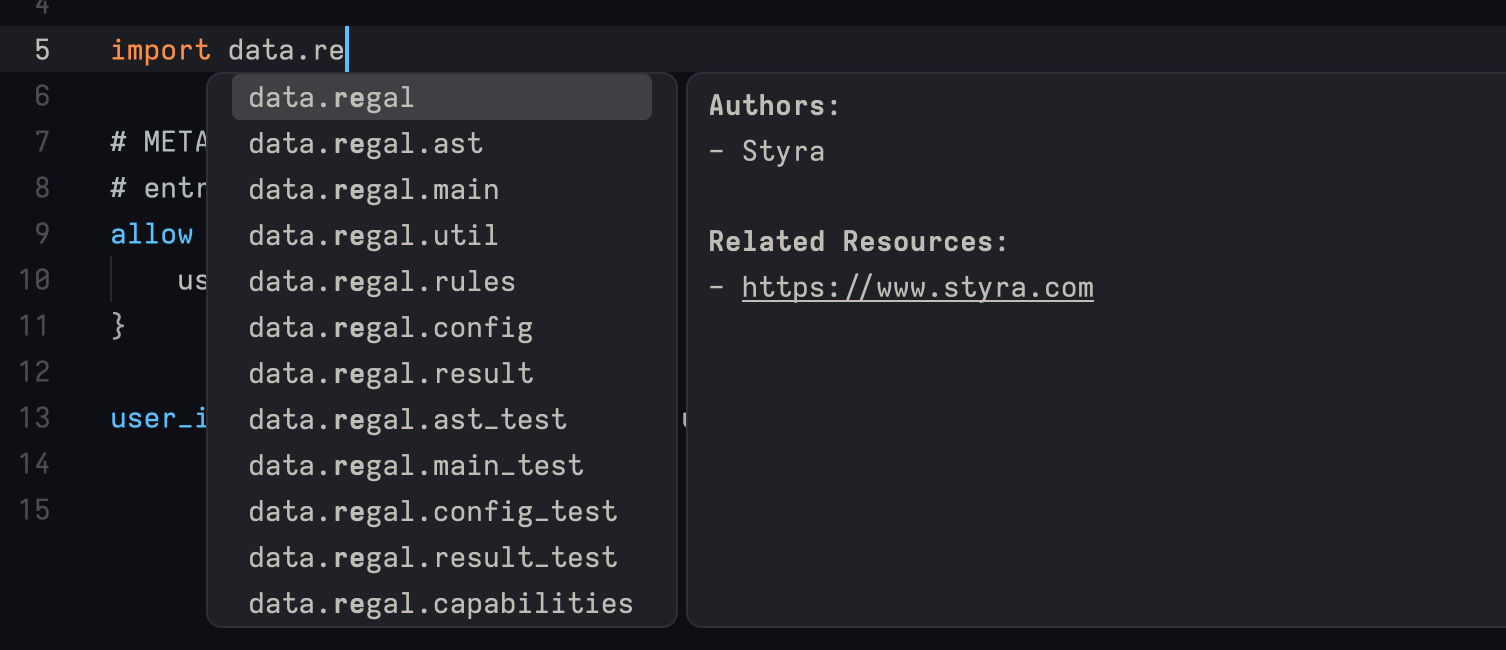Screen dimensions: 1506x650
Task: Choose the data.regal.rules suggestion
Action: pyautogui.click(x=381, y=281)
